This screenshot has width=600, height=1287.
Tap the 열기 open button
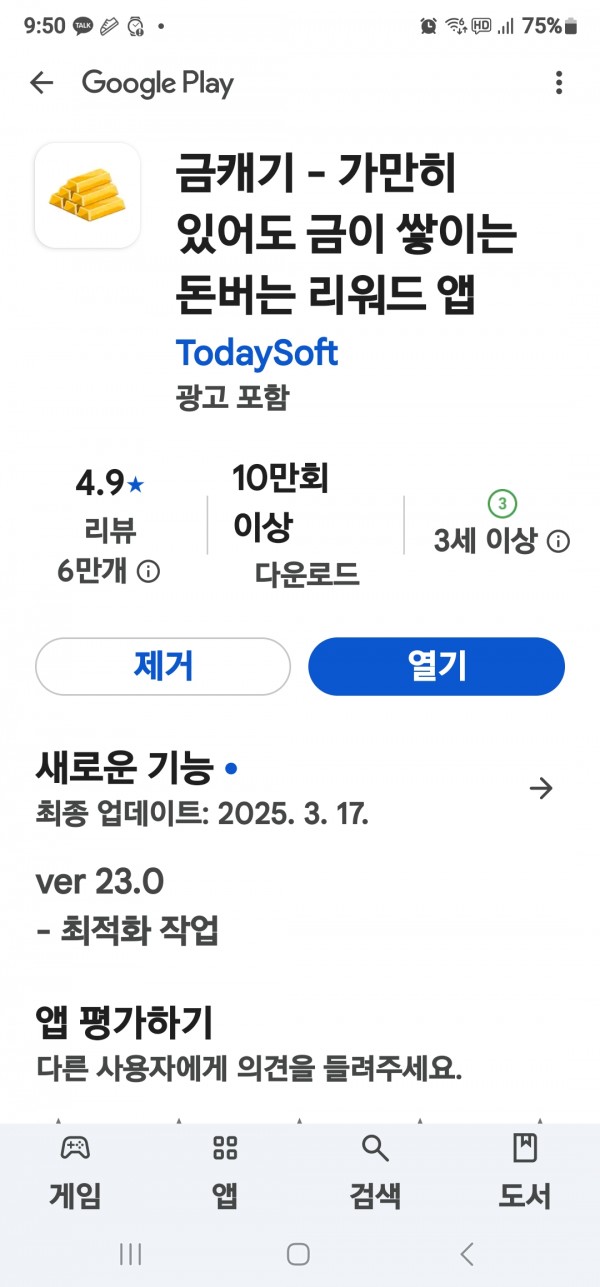(436, 666)
